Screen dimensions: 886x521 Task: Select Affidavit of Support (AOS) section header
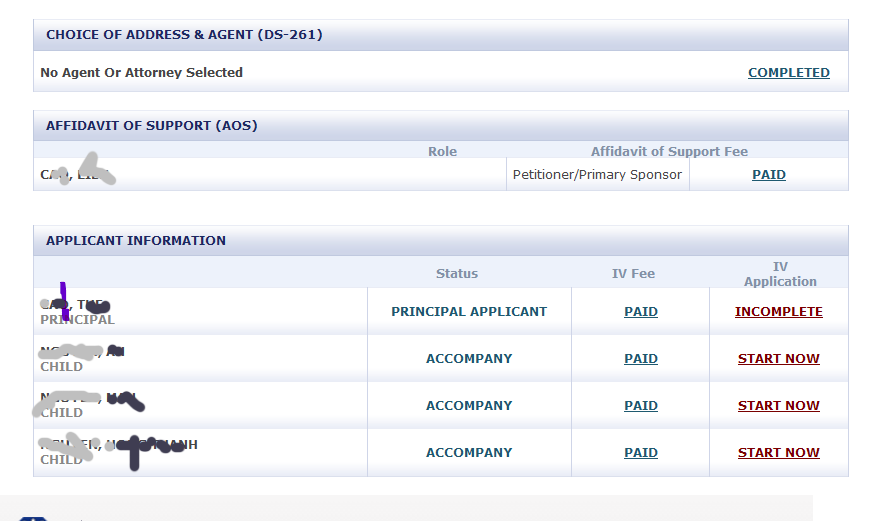[x=151, y=125]
